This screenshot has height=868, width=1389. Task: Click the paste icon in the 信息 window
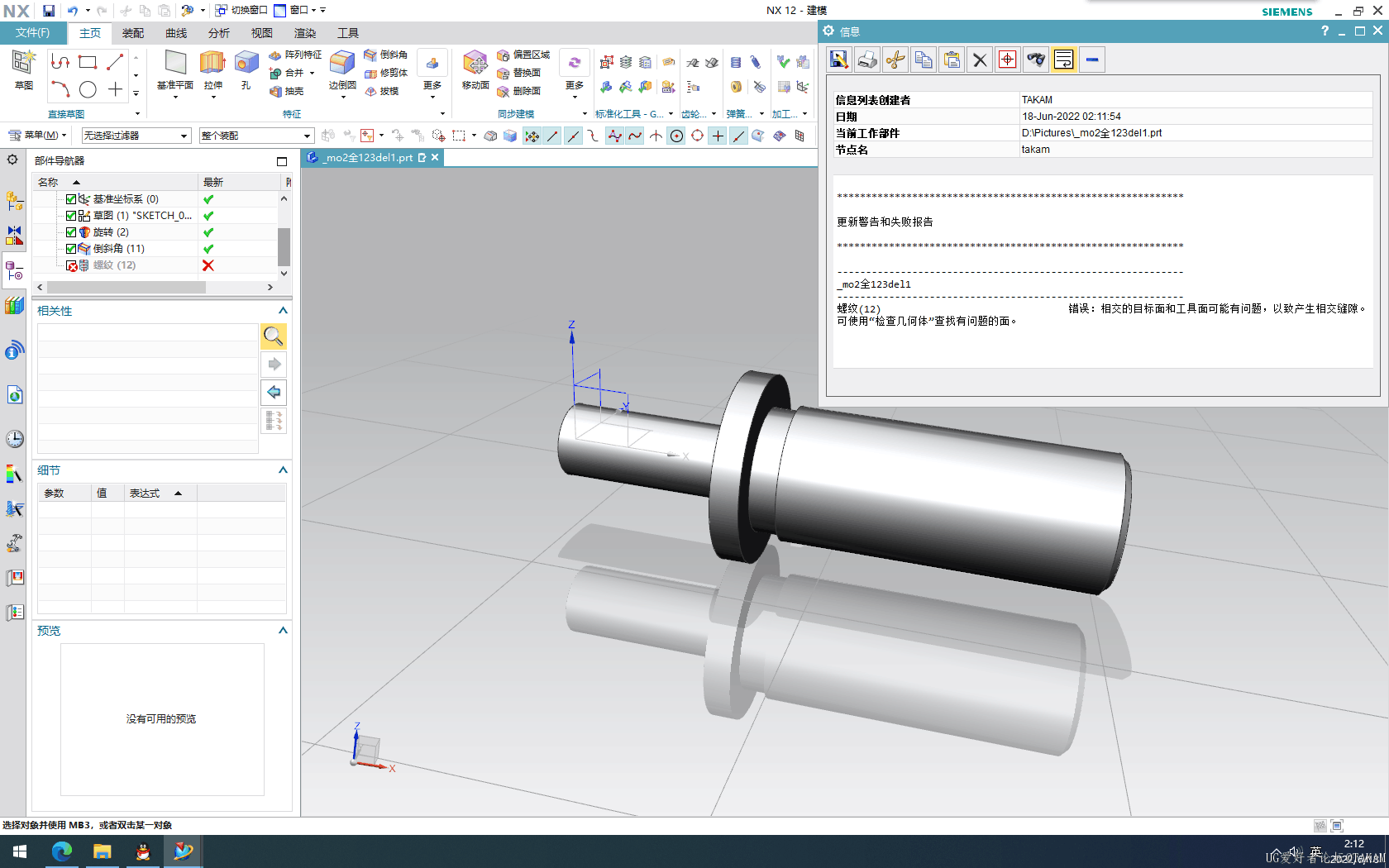coord(952,60)
